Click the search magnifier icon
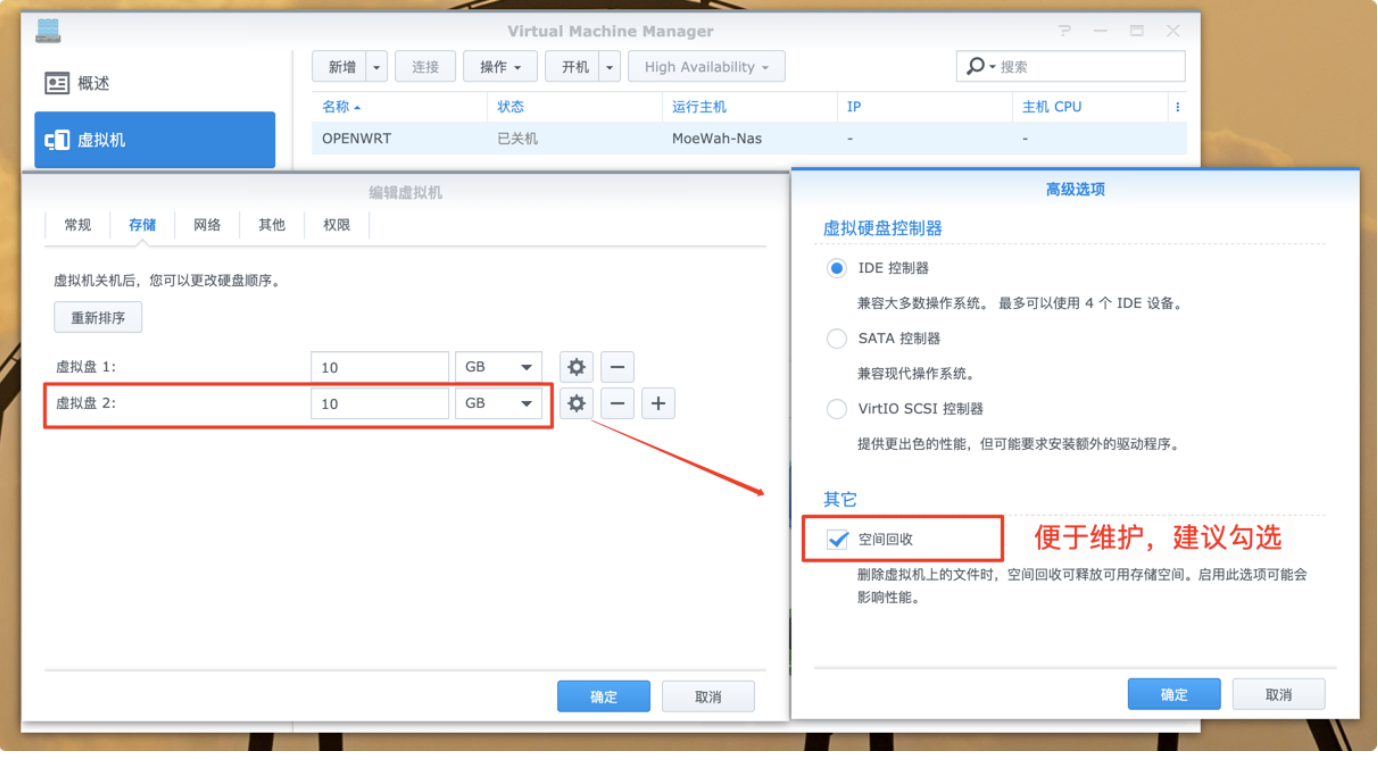This screenshot has width=1378, height=768. coord(975,67)
